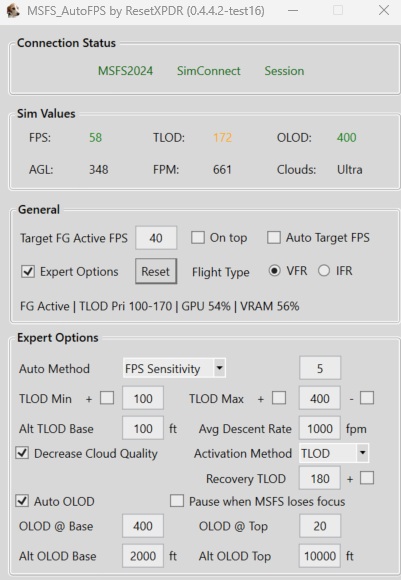Click the AGL value 348
The height and width of the screenshot is (580, 401).
[98, 169]
